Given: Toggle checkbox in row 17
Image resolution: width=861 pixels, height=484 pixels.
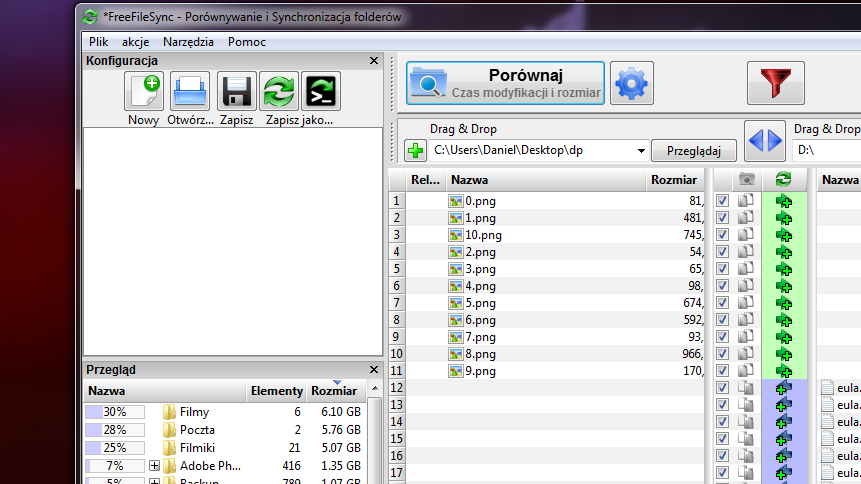Looking at the screenshot, I should pos(722,474).
